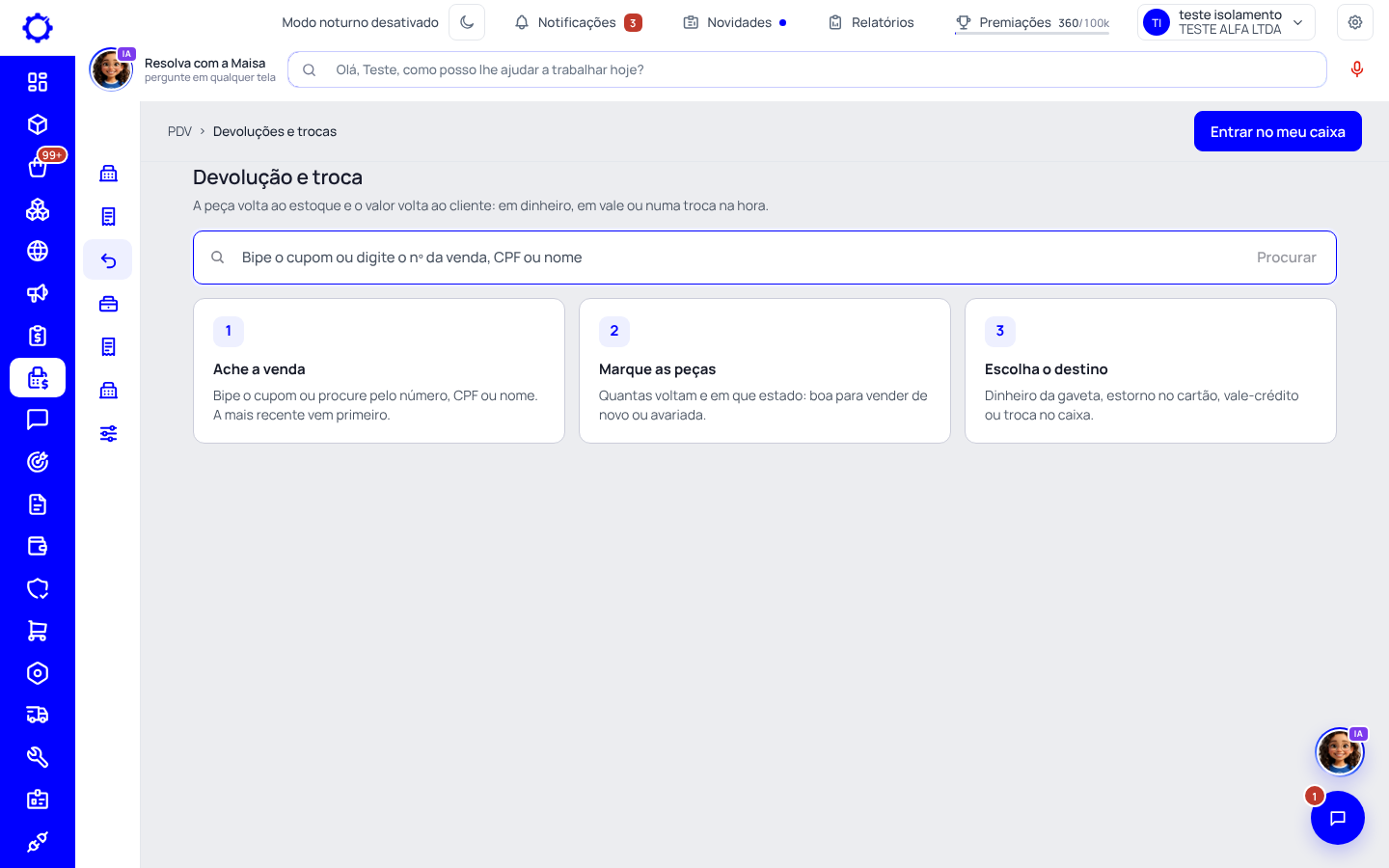
Task: Open the Relatórios menu item
Action: point(871,22)
